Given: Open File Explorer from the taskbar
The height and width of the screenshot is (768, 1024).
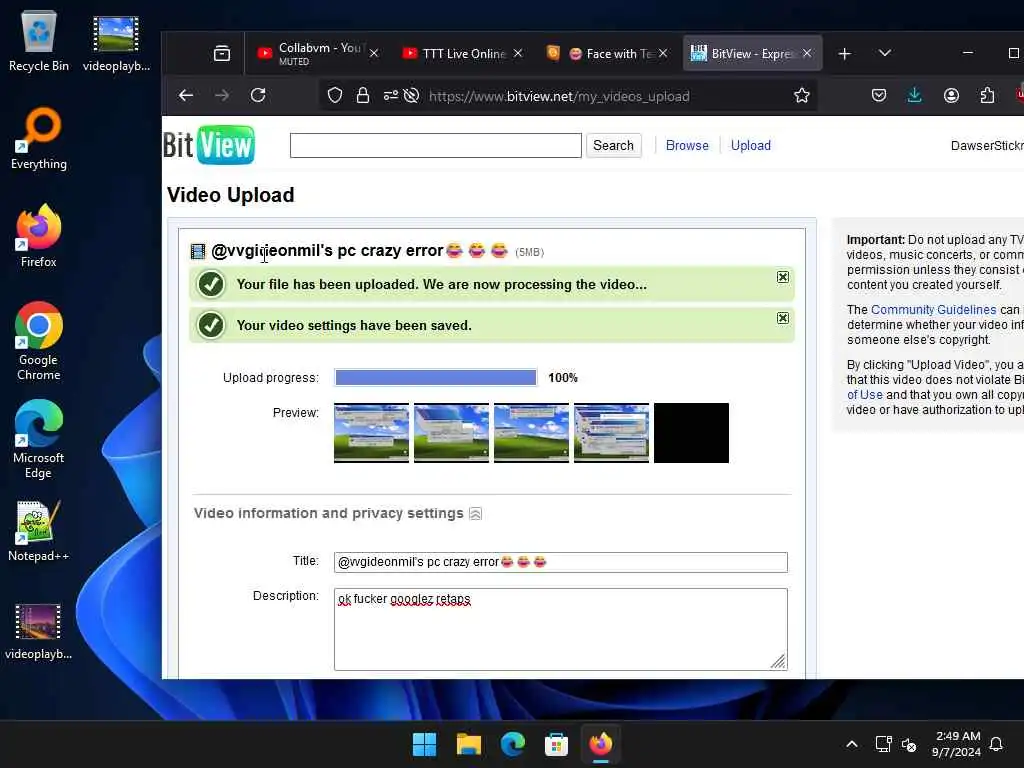Looking at the screenshot, I should click(x=469, y=744).
